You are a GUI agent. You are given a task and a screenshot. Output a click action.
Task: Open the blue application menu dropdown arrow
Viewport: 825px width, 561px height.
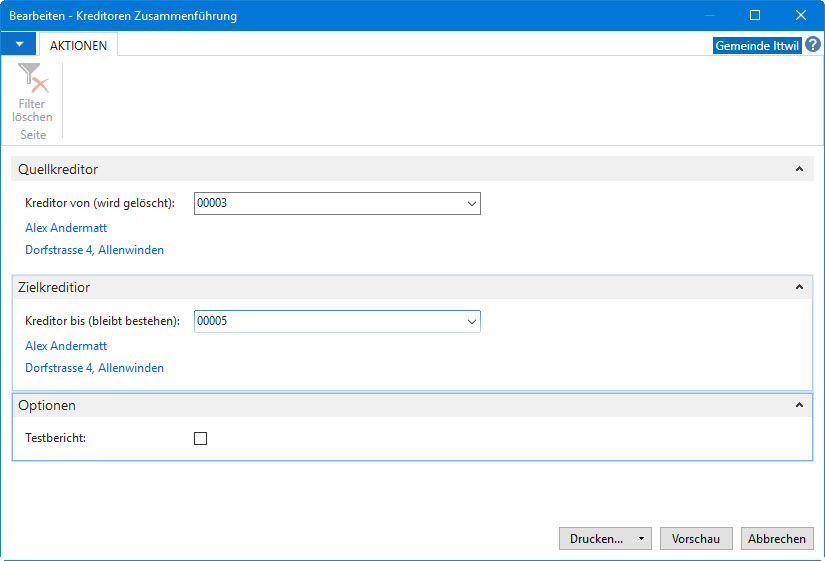point(19,44)
